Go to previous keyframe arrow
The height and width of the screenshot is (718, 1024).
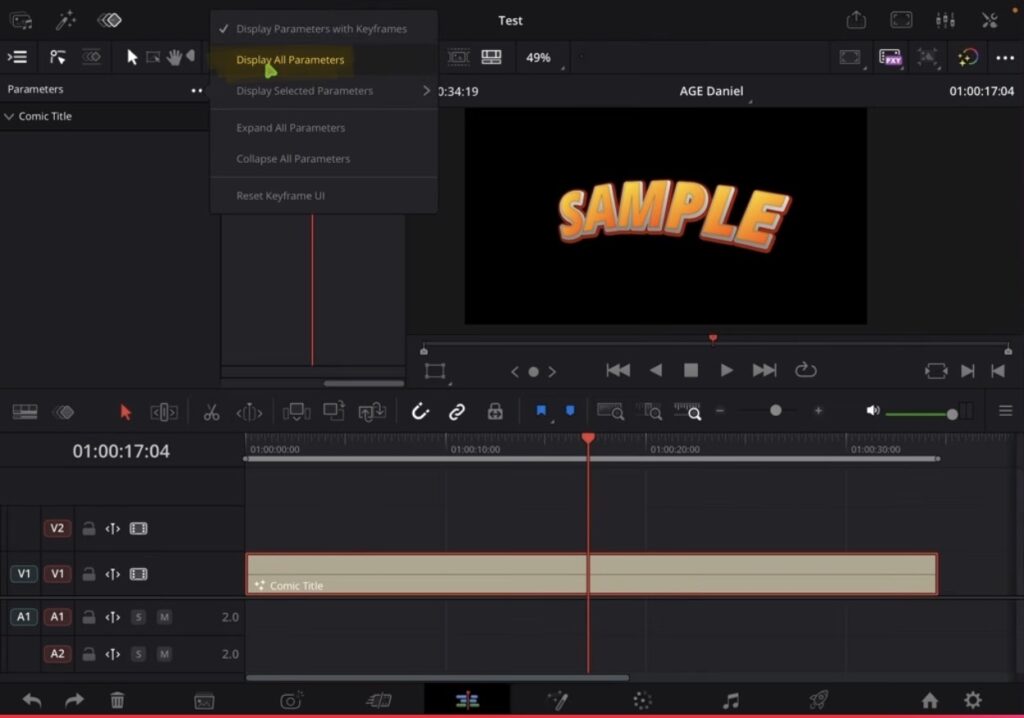pyautogui.click(x=515, y=372)
